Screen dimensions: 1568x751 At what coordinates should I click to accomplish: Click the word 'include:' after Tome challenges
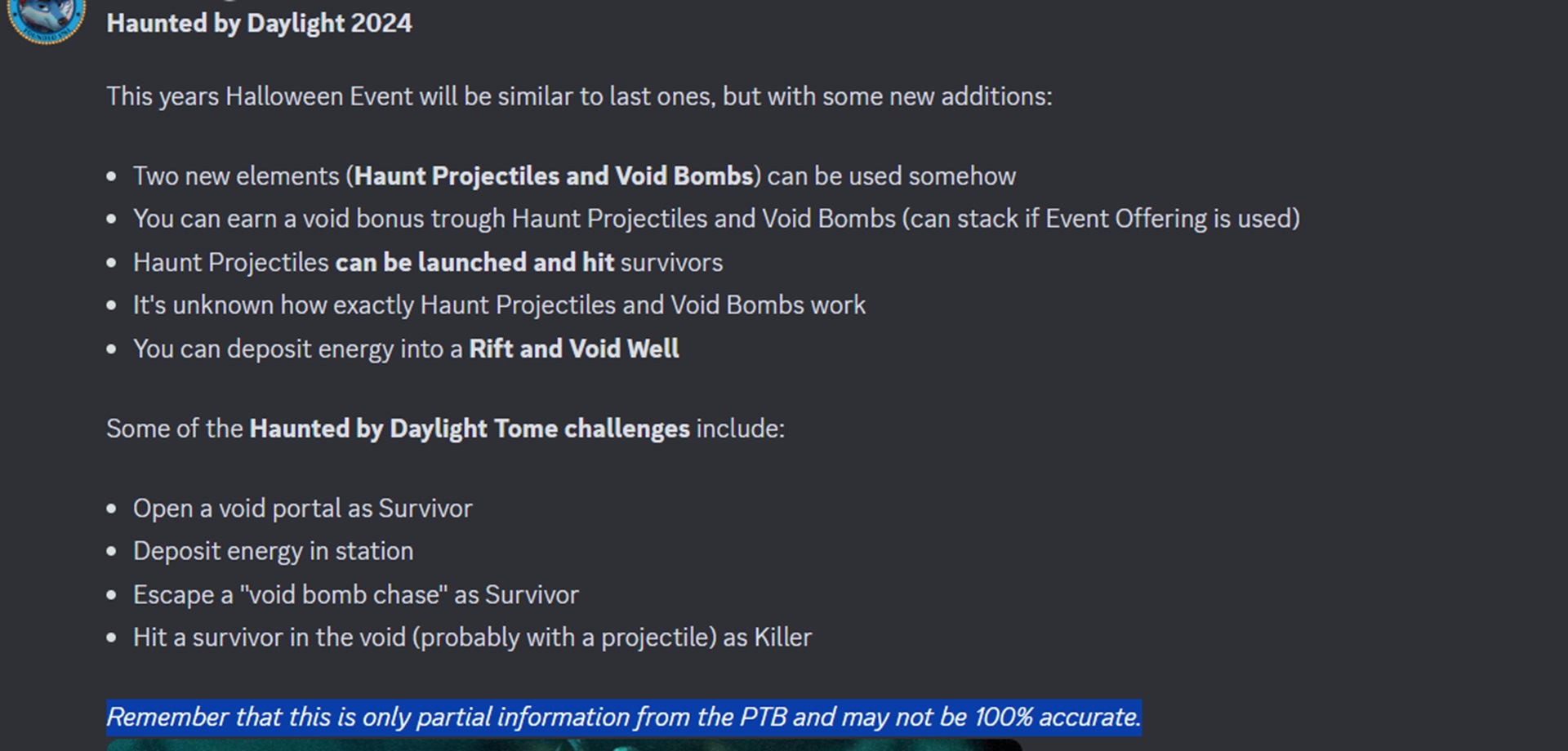740,429
